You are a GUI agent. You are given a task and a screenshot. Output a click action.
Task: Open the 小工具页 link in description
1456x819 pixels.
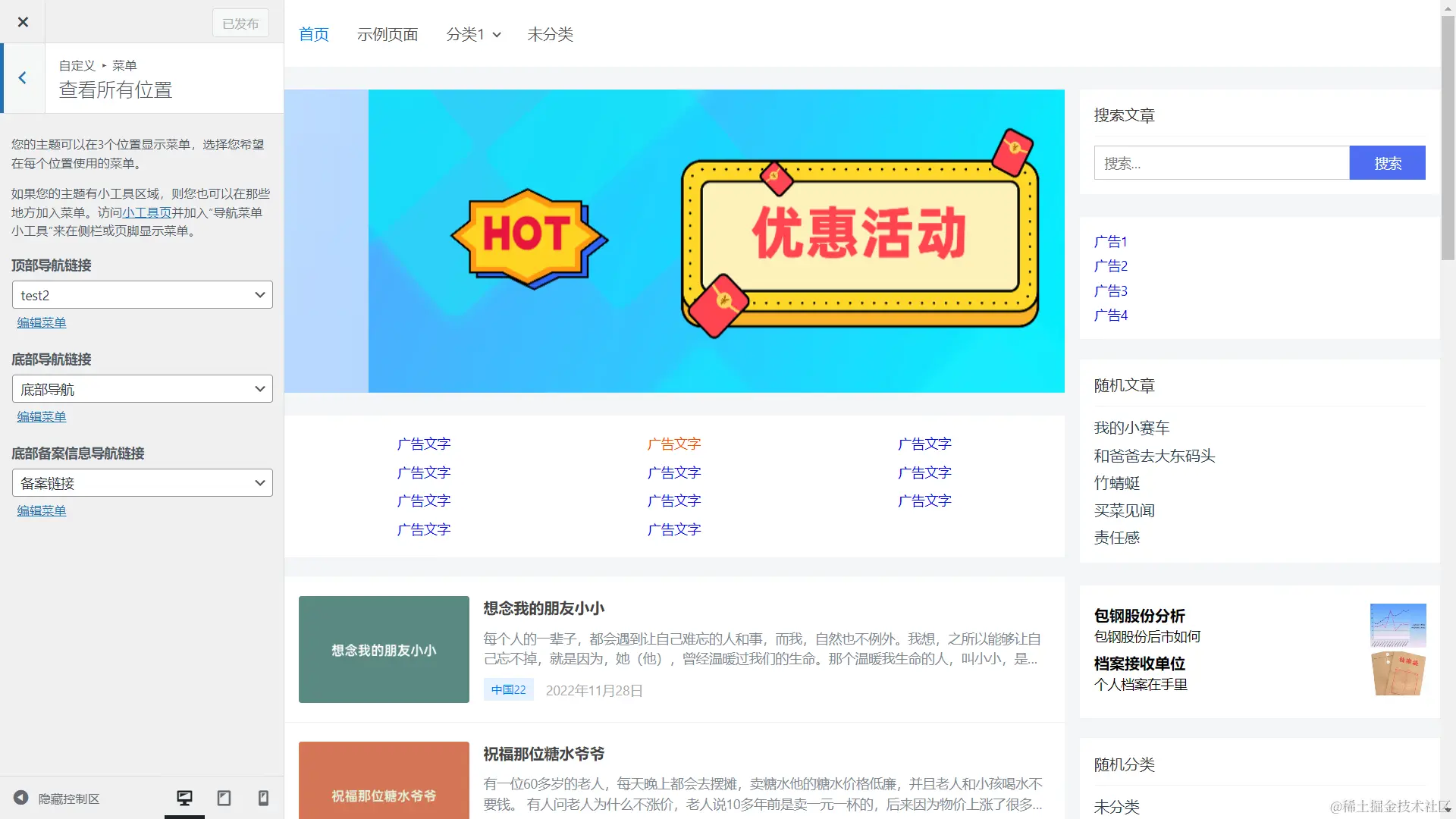point(147,212)
